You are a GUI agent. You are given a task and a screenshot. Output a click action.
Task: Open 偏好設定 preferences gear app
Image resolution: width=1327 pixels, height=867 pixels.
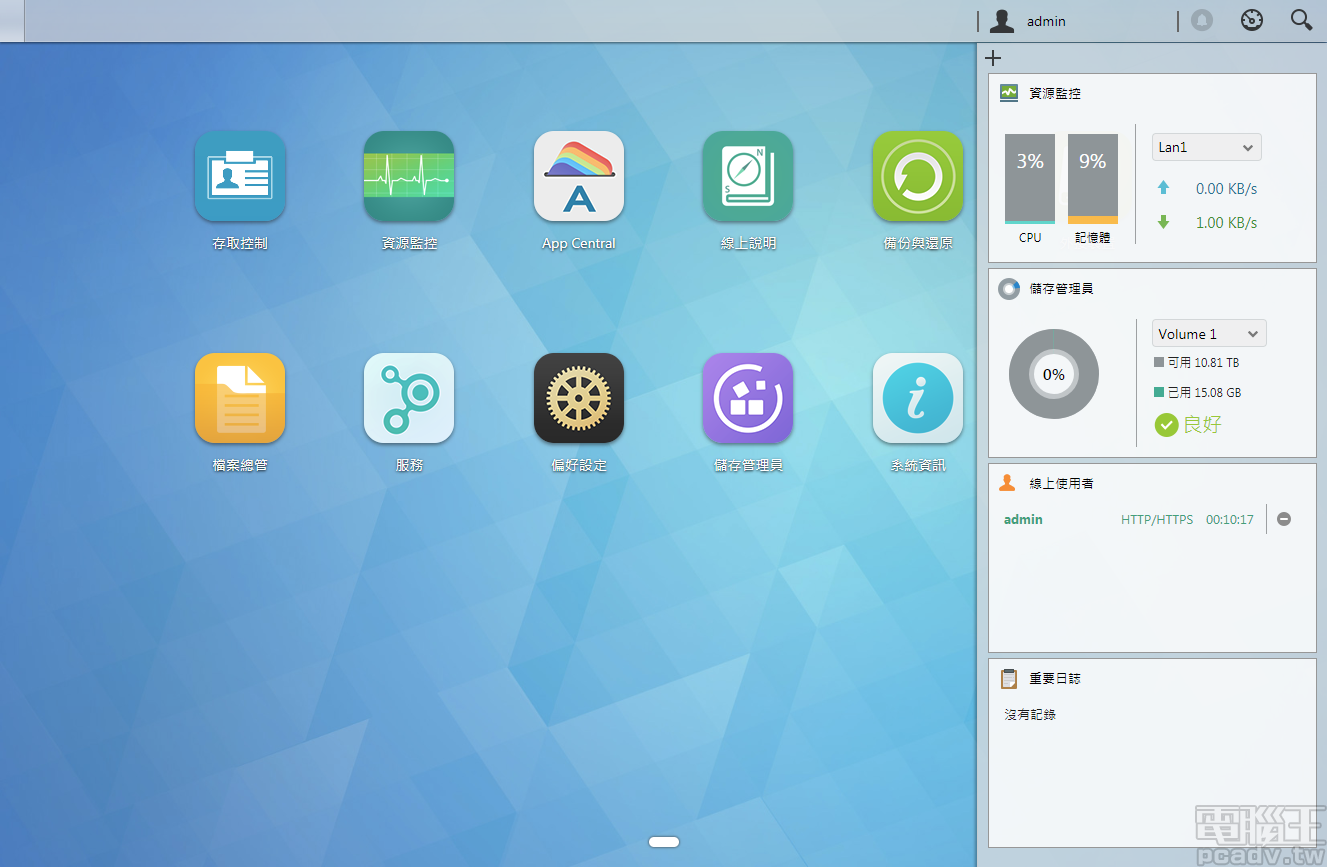pos(579,398)
